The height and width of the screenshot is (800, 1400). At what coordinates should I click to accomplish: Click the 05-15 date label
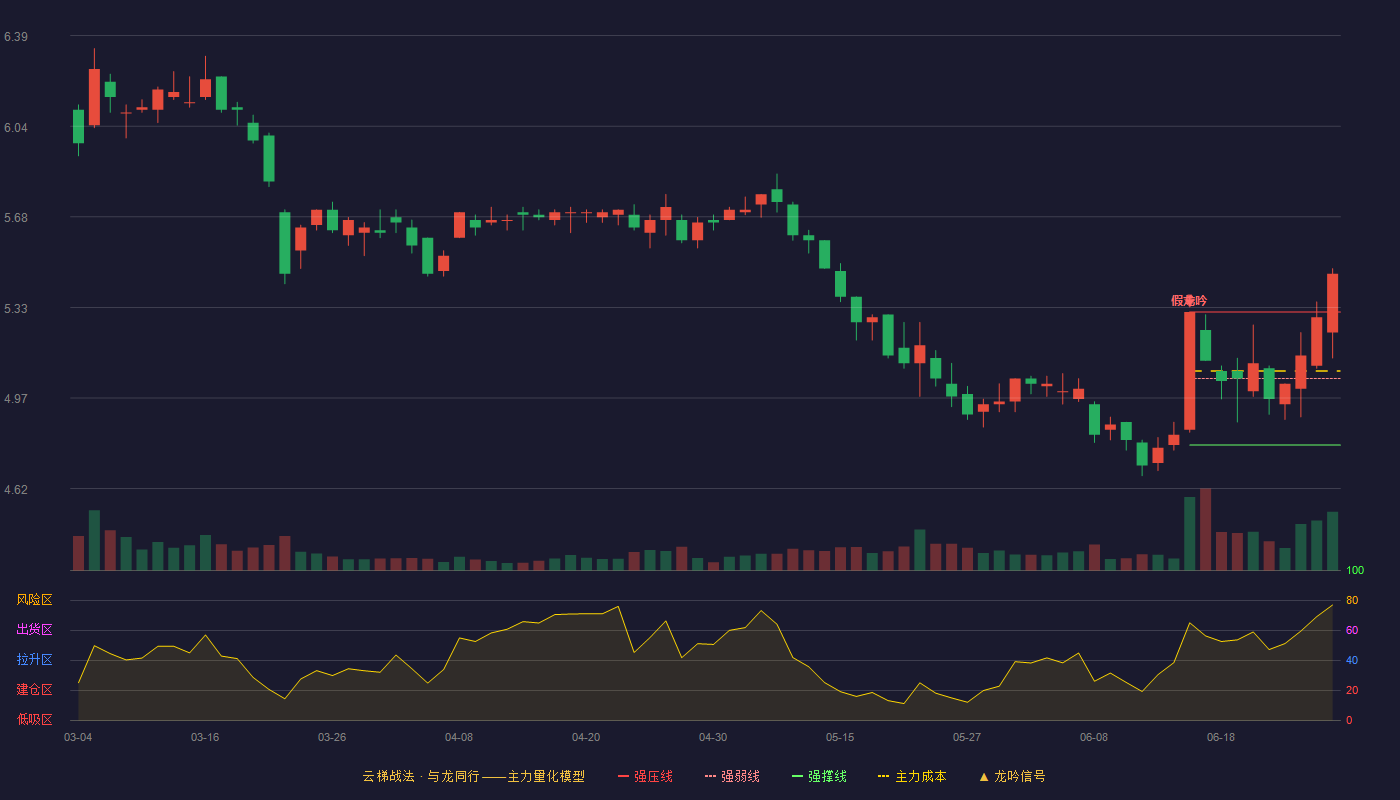(840, 737)
